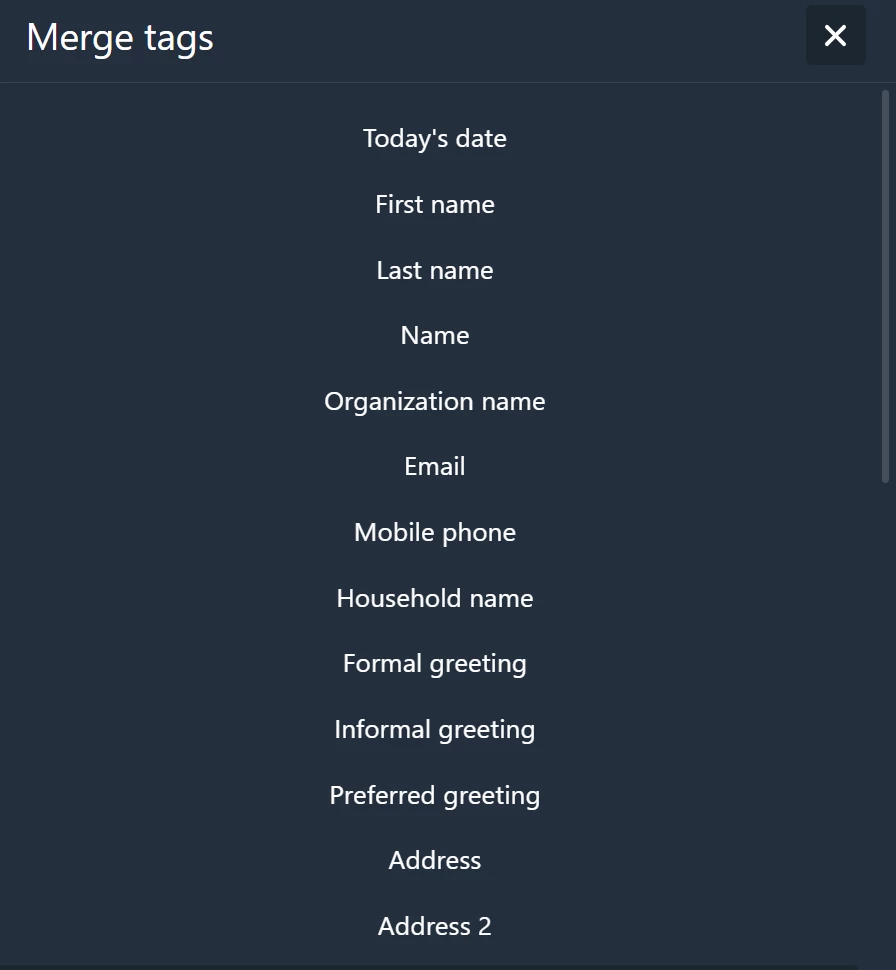Image resolution: width=896 pixels, height=970 pixels.
Task: Choose the Address 2 merge tag
Action: coord(435,926)
